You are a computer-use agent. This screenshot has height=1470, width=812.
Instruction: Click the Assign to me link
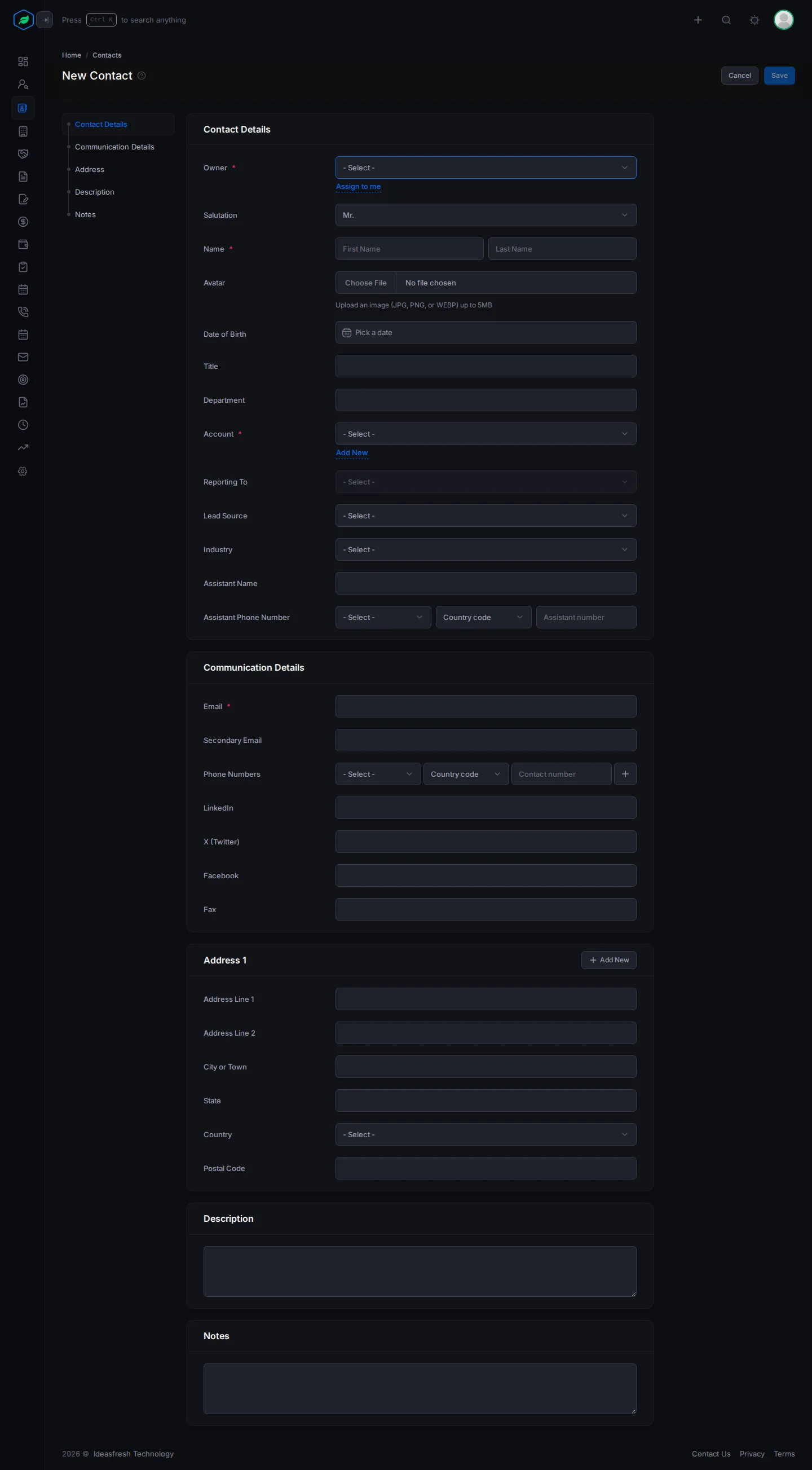pyautogui.click(x=359, y=187)
